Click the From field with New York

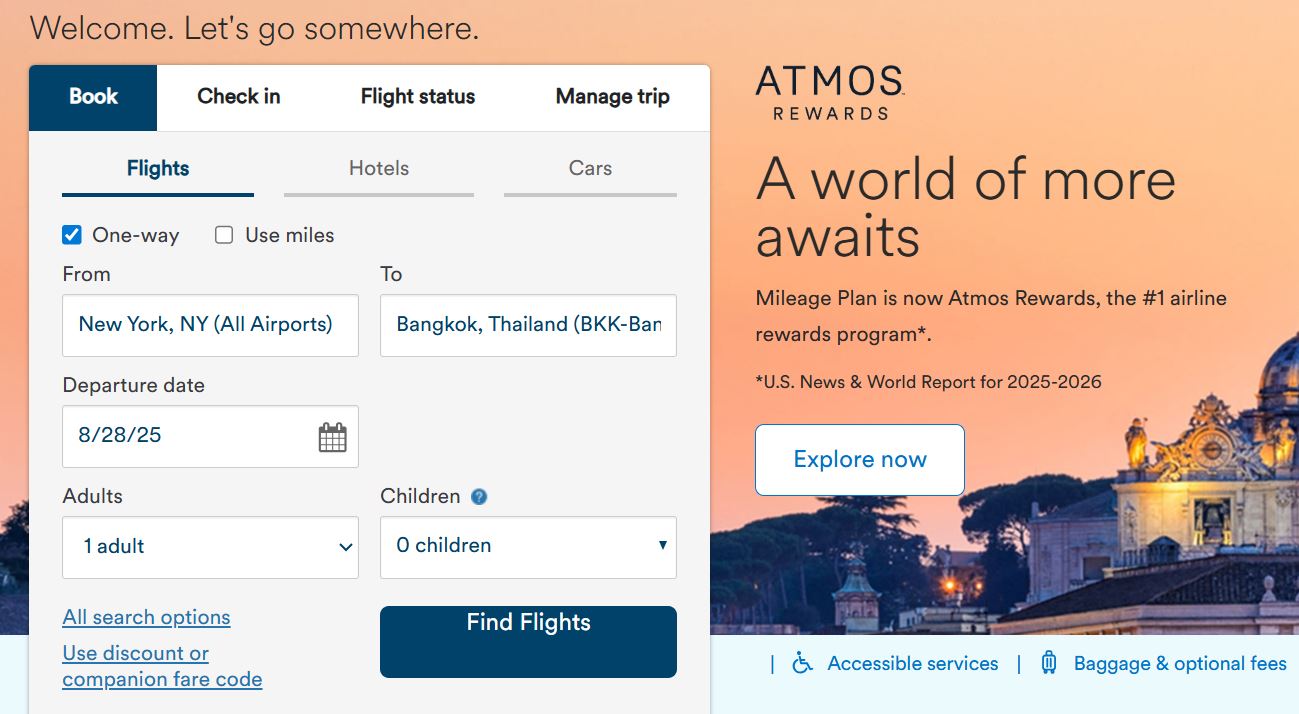(x=210, y=325)
